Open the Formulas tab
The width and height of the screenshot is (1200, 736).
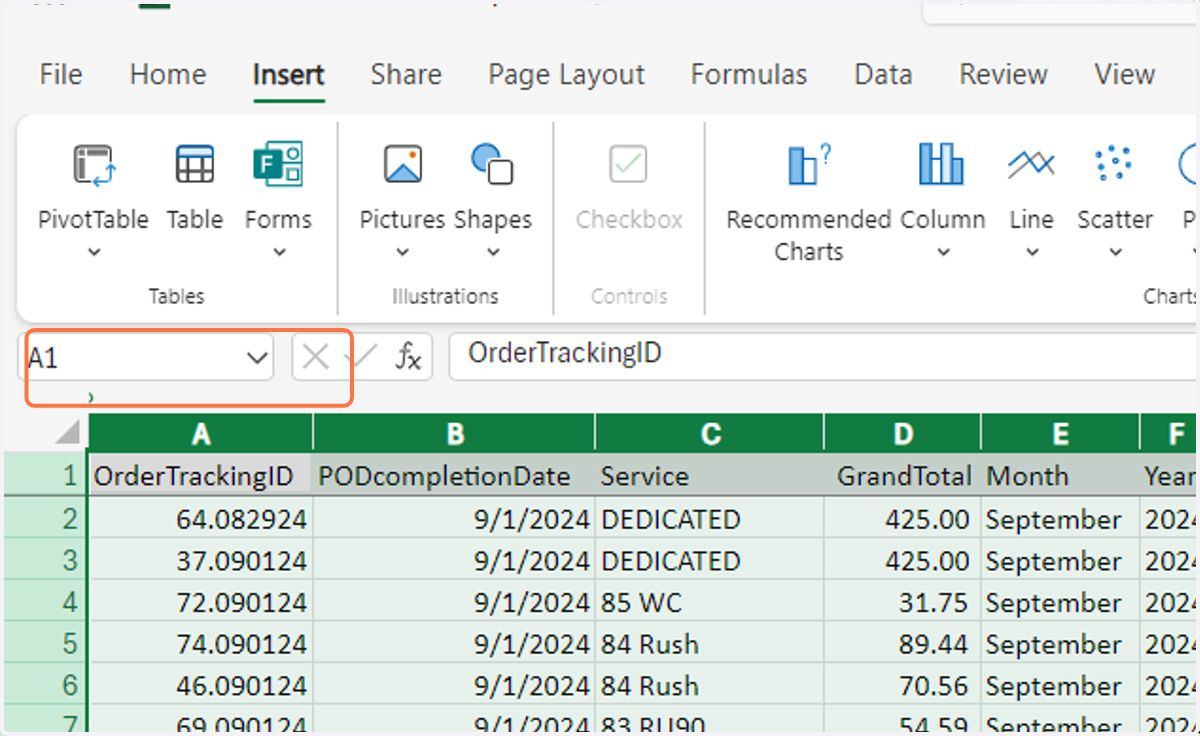pyautogui.click(x=749, y=75)
